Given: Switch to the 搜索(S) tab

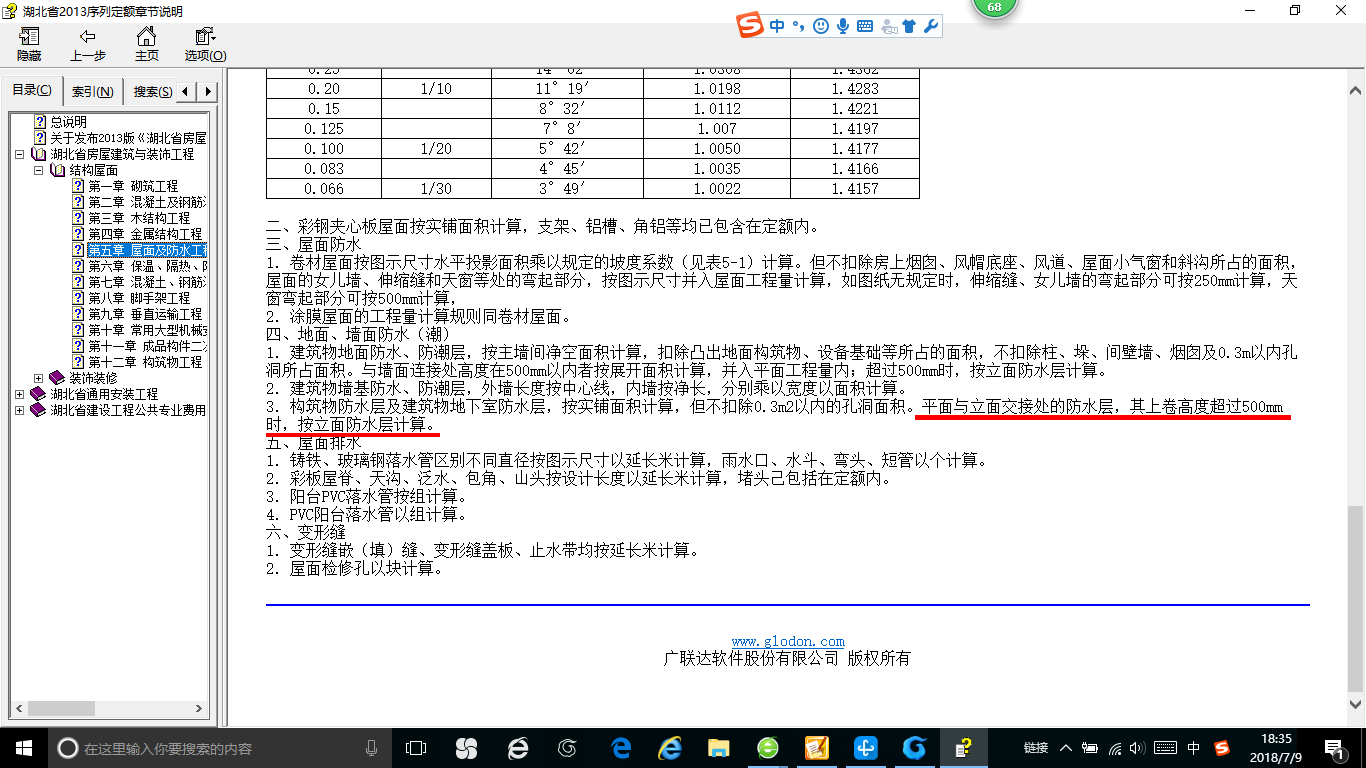Looking at the screenshot, I should click(152, 92).
